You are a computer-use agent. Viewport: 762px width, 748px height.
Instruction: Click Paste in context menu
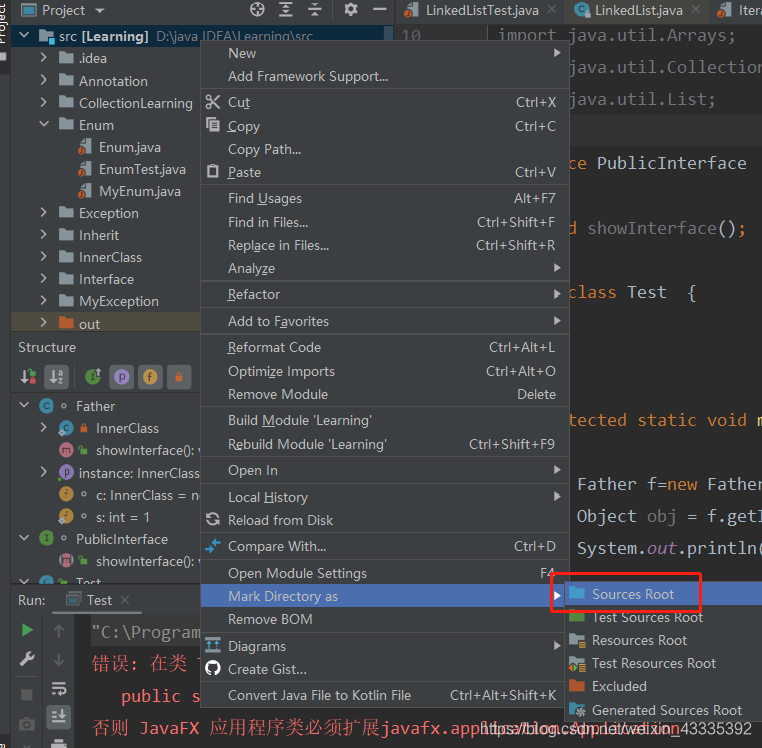point(384,172)
